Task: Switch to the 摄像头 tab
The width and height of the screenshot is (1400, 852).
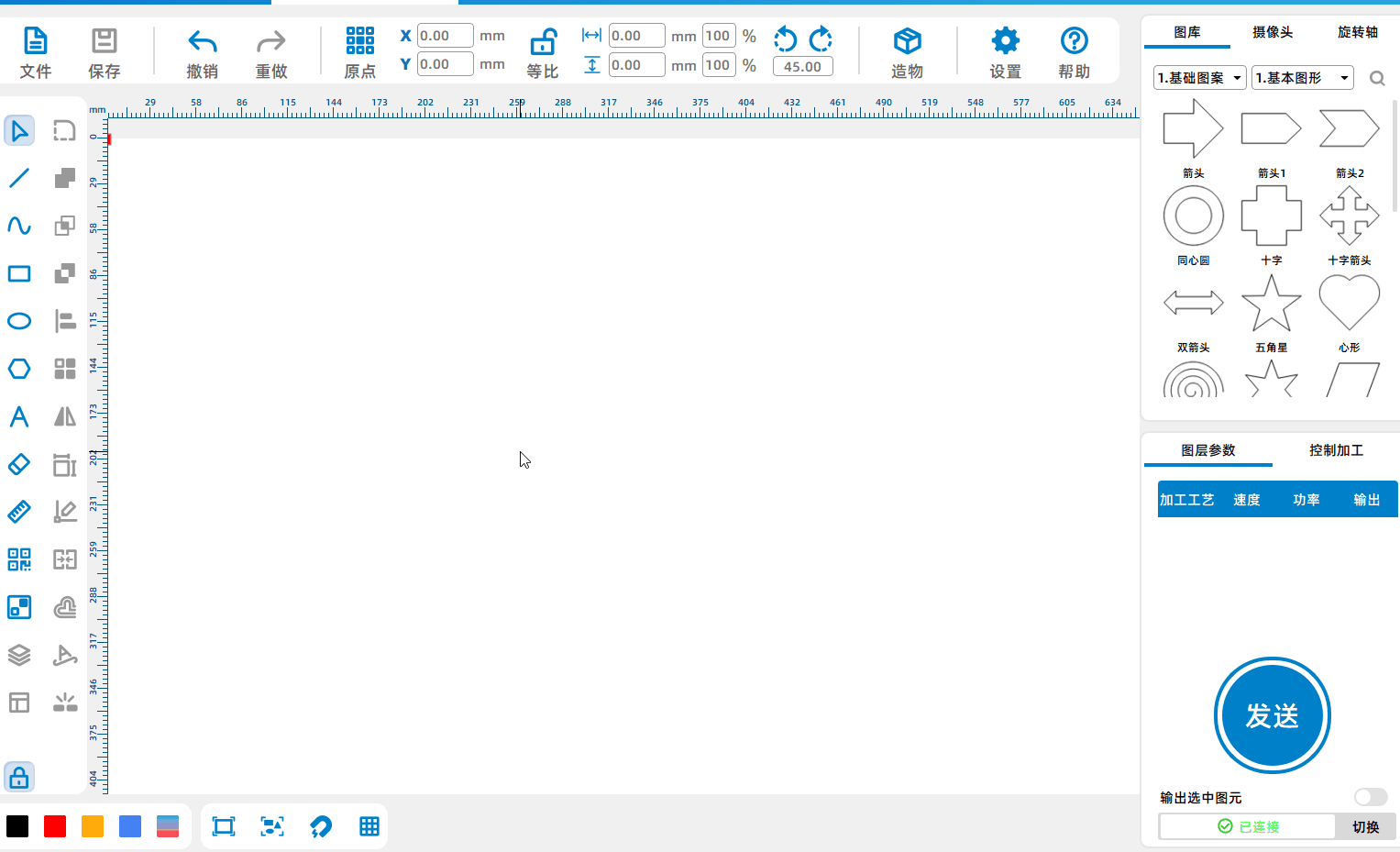Action: [x=1273, y=32]
